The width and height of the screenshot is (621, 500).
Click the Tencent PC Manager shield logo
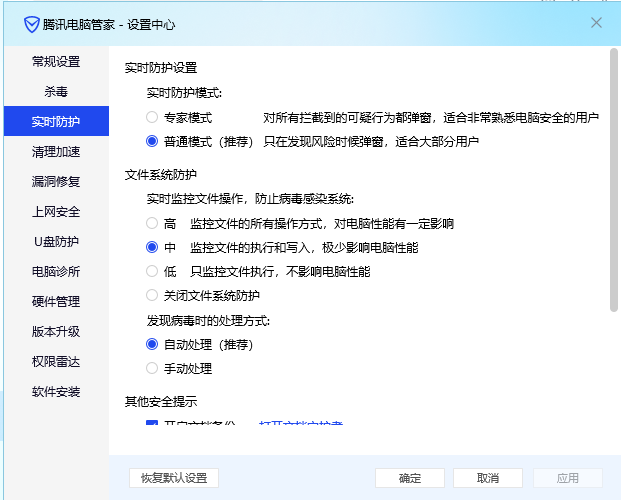pyautogui.click(x=32, y=25)
